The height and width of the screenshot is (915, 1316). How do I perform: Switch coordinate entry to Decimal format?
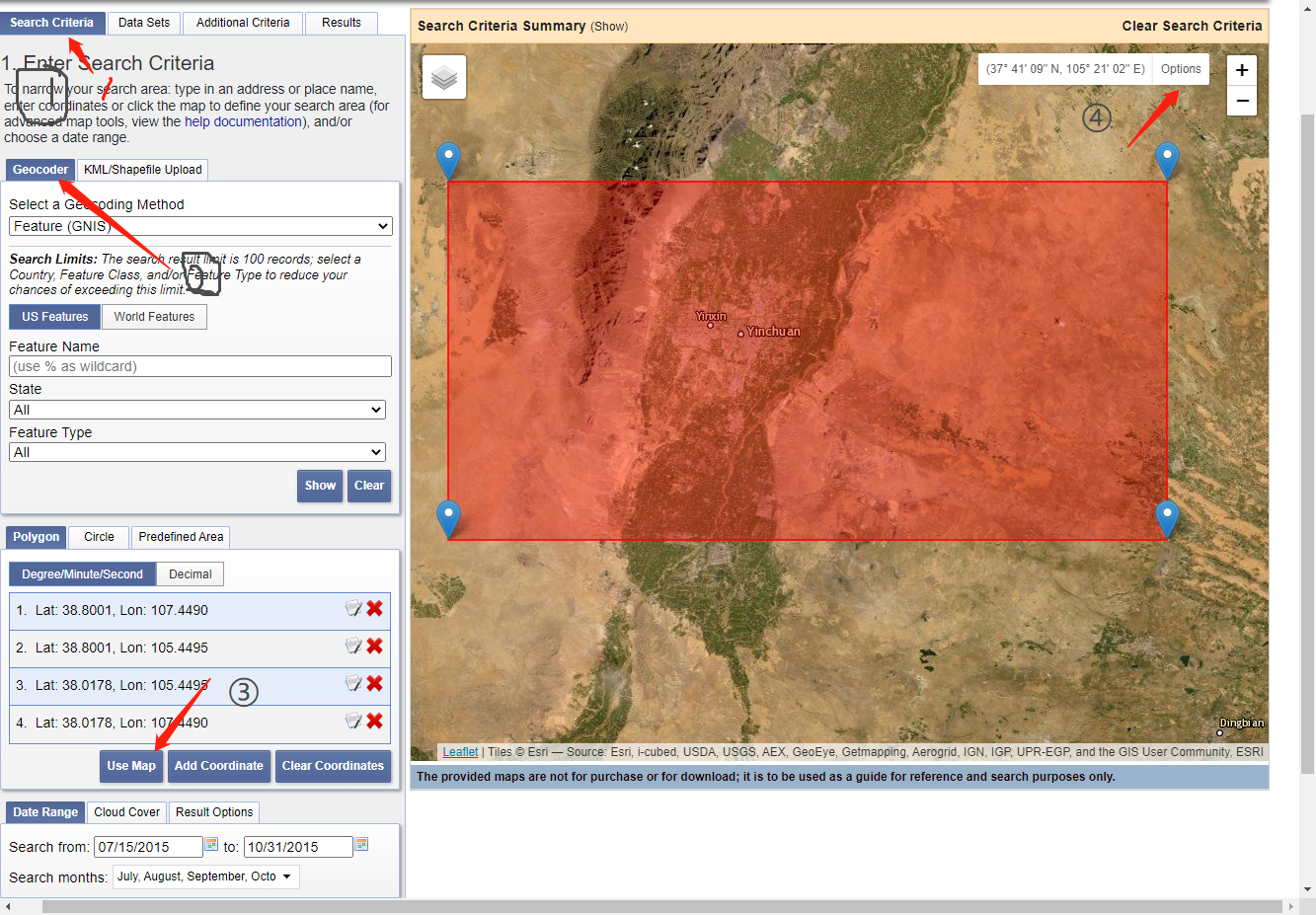(190, 572)
